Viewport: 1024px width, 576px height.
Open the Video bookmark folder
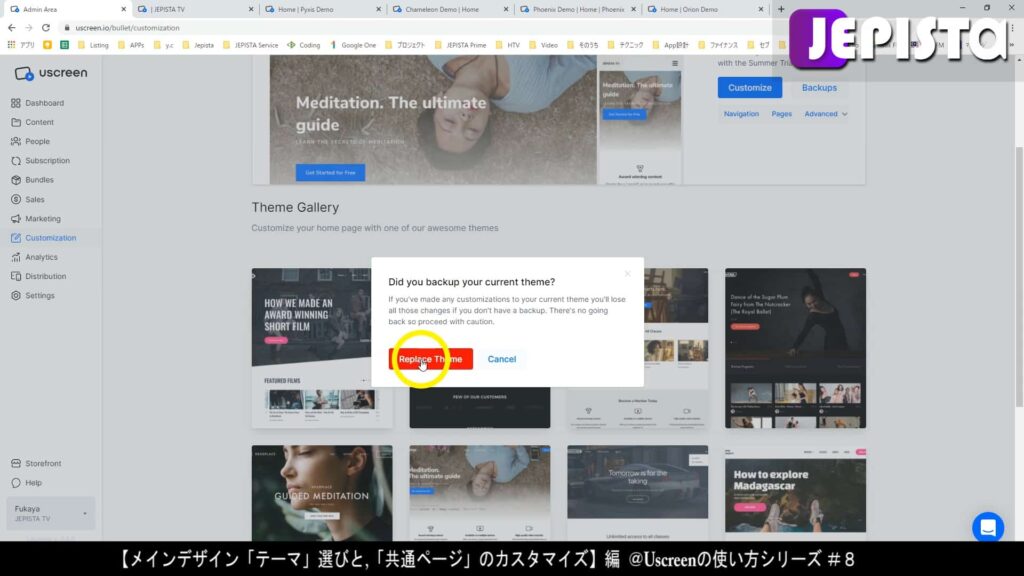[x=543, y=45]
